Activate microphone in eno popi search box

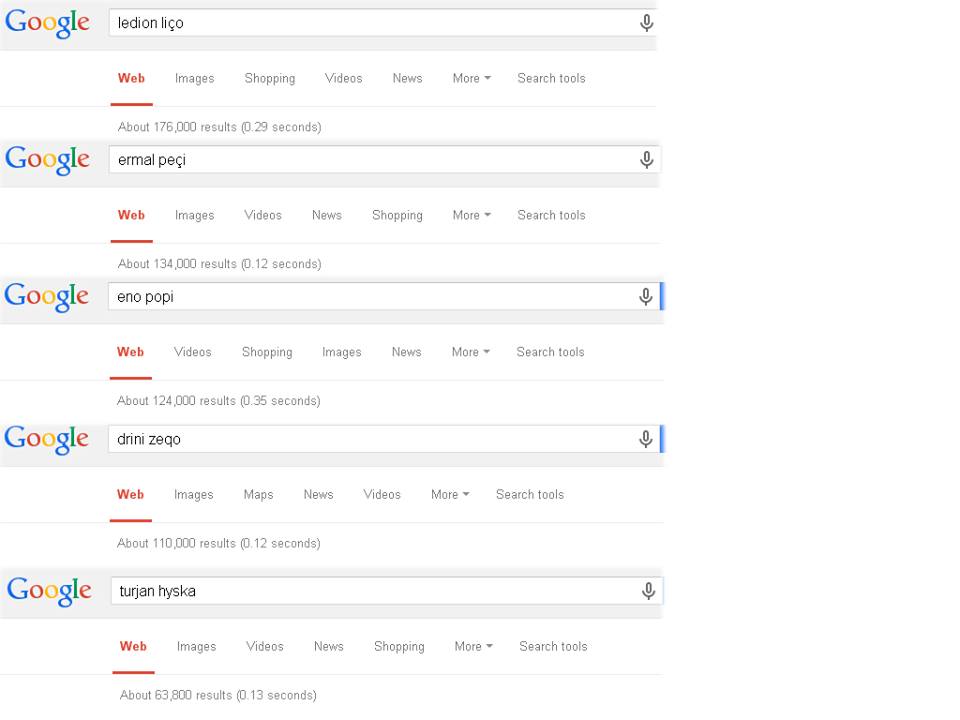tap(645, 297)
